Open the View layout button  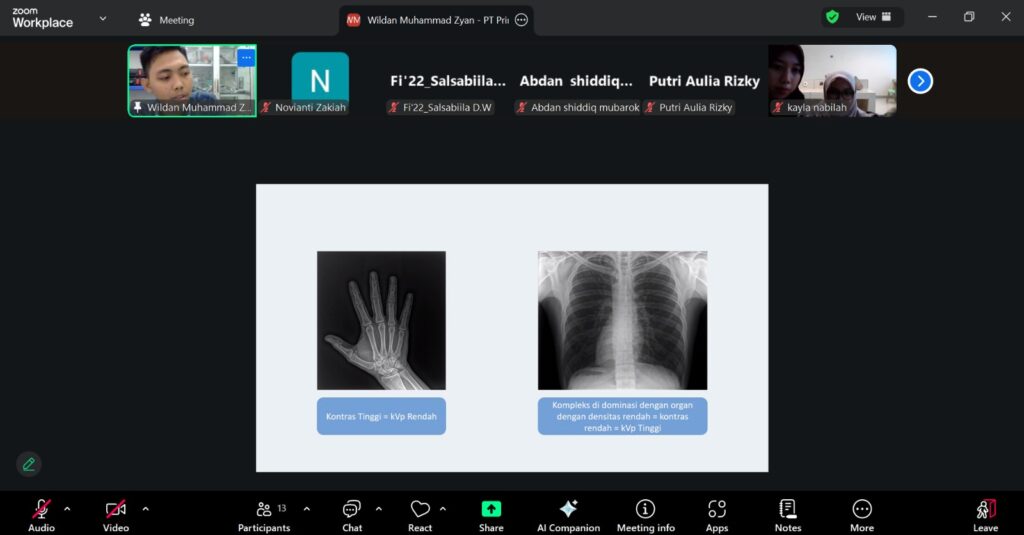[864, 17]
